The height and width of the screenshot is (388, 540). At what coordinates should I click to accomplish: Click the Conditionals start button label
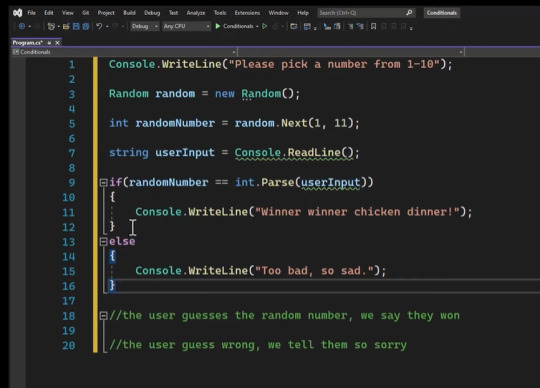238,26
